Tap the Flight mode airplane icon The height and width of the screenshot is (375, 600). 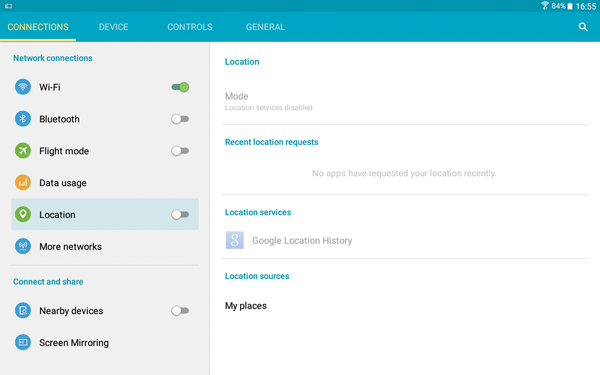tap(23, 151)
